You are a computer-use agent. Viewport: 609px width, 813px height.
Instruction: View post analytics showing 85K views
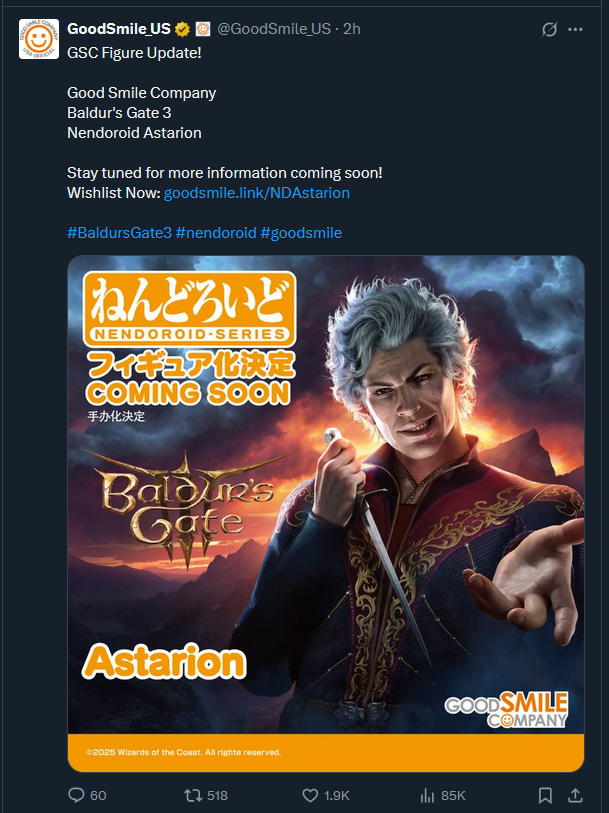coord(443,795)
